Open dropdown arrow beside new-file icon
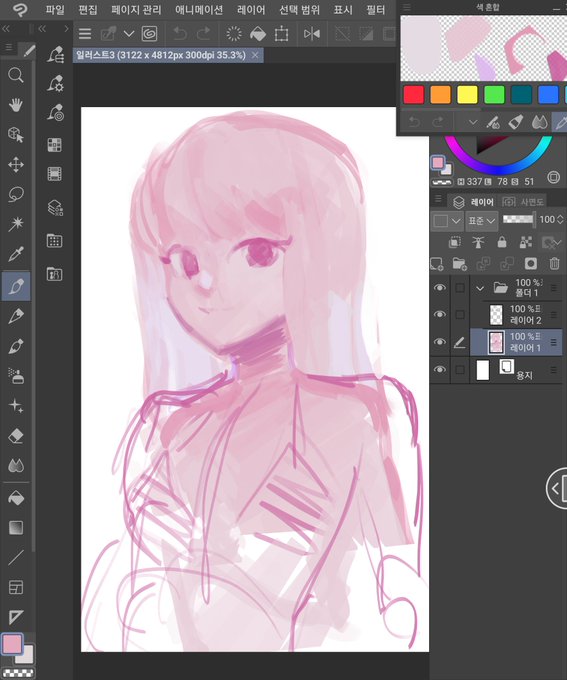 [x=129, y=34]
